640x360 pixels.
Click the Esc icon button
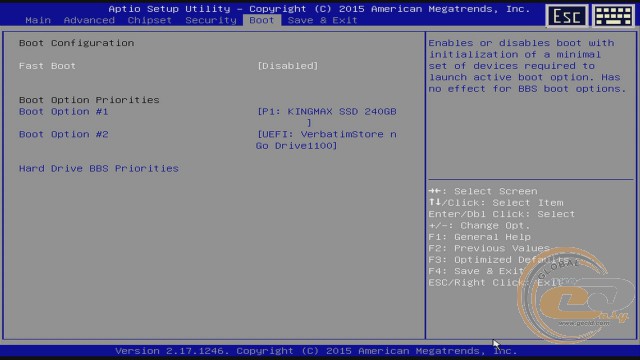(x=567, y=16)
